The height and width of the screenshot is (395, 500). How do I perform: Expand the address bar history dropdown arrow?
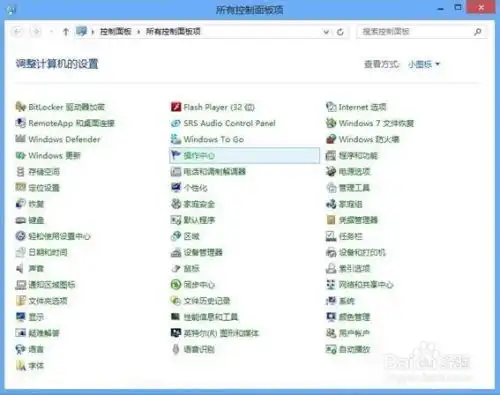[326, 32]
